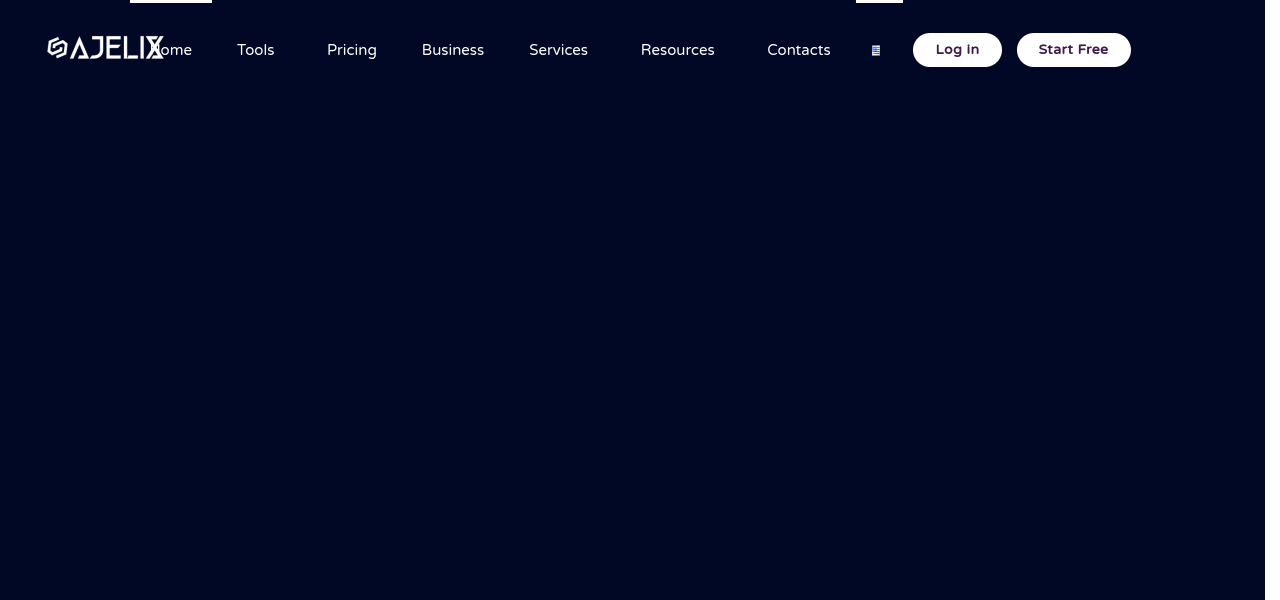Click the Ajelix hexagon logo icon

click(57, 48)
